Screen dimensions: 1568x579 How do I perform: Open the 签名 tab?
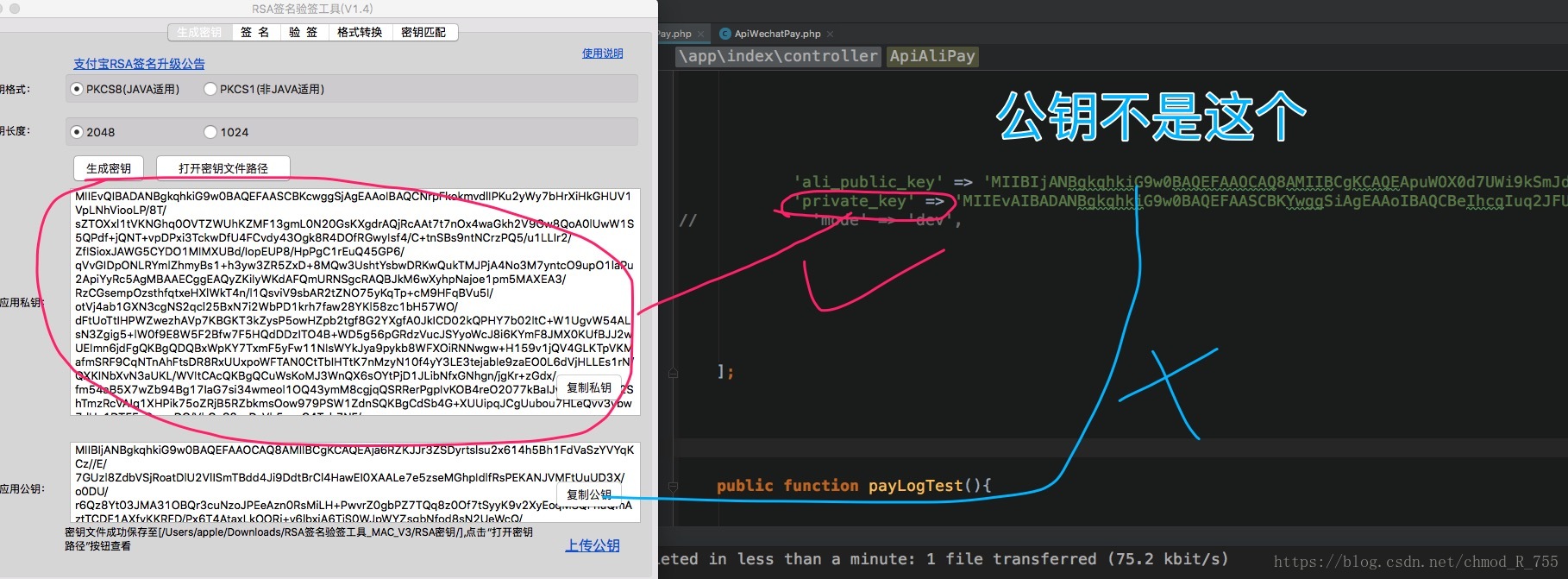click(x=254, y=33)
